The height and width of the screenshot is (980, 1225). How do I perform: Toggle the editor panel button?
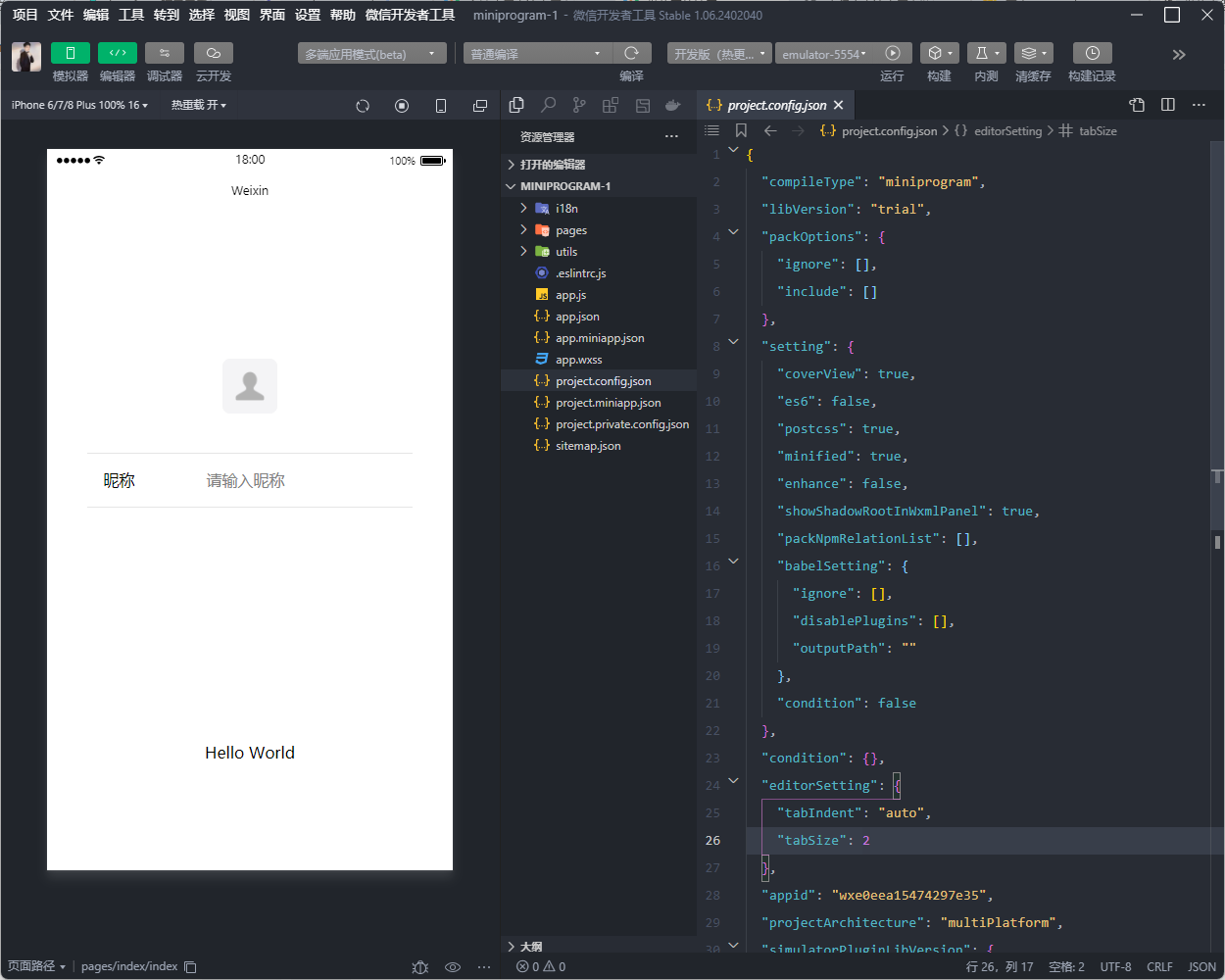118,53
